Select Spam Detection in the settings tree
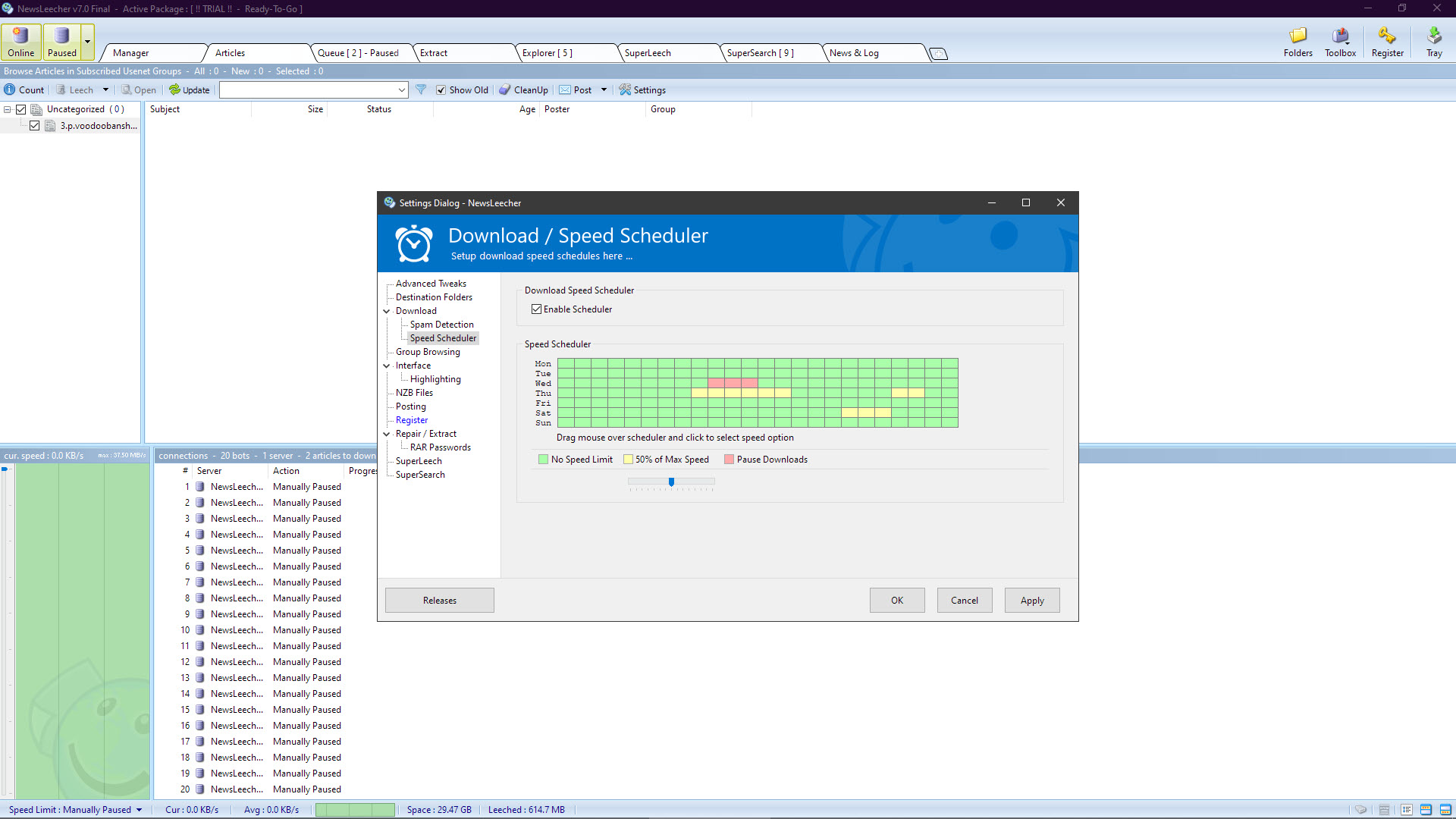Viewport: 1456px width, 819px height. tap(442, 325)
